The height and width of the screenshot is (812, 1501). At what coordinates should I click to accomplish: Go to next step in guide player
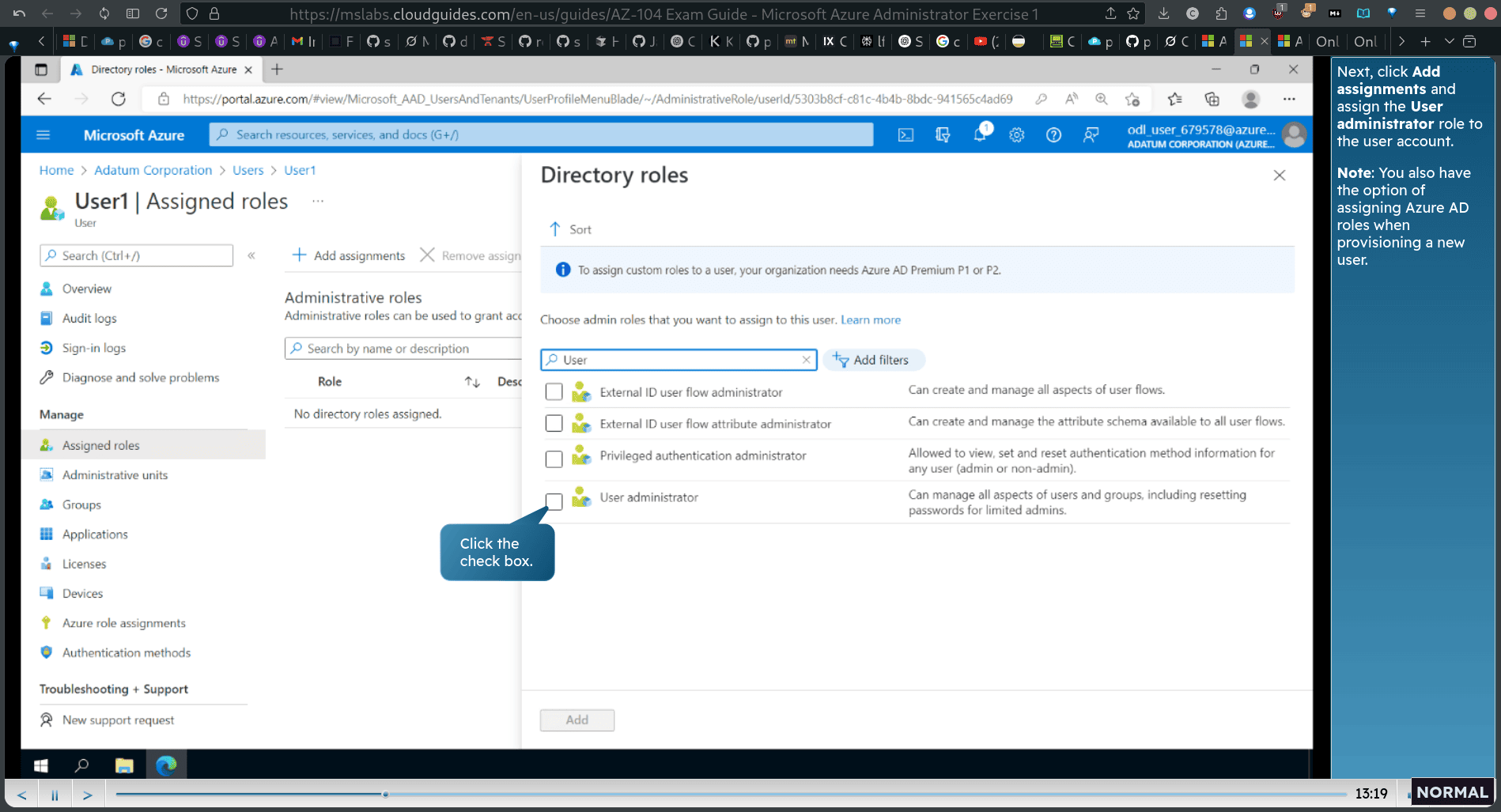tap(88, 795)
